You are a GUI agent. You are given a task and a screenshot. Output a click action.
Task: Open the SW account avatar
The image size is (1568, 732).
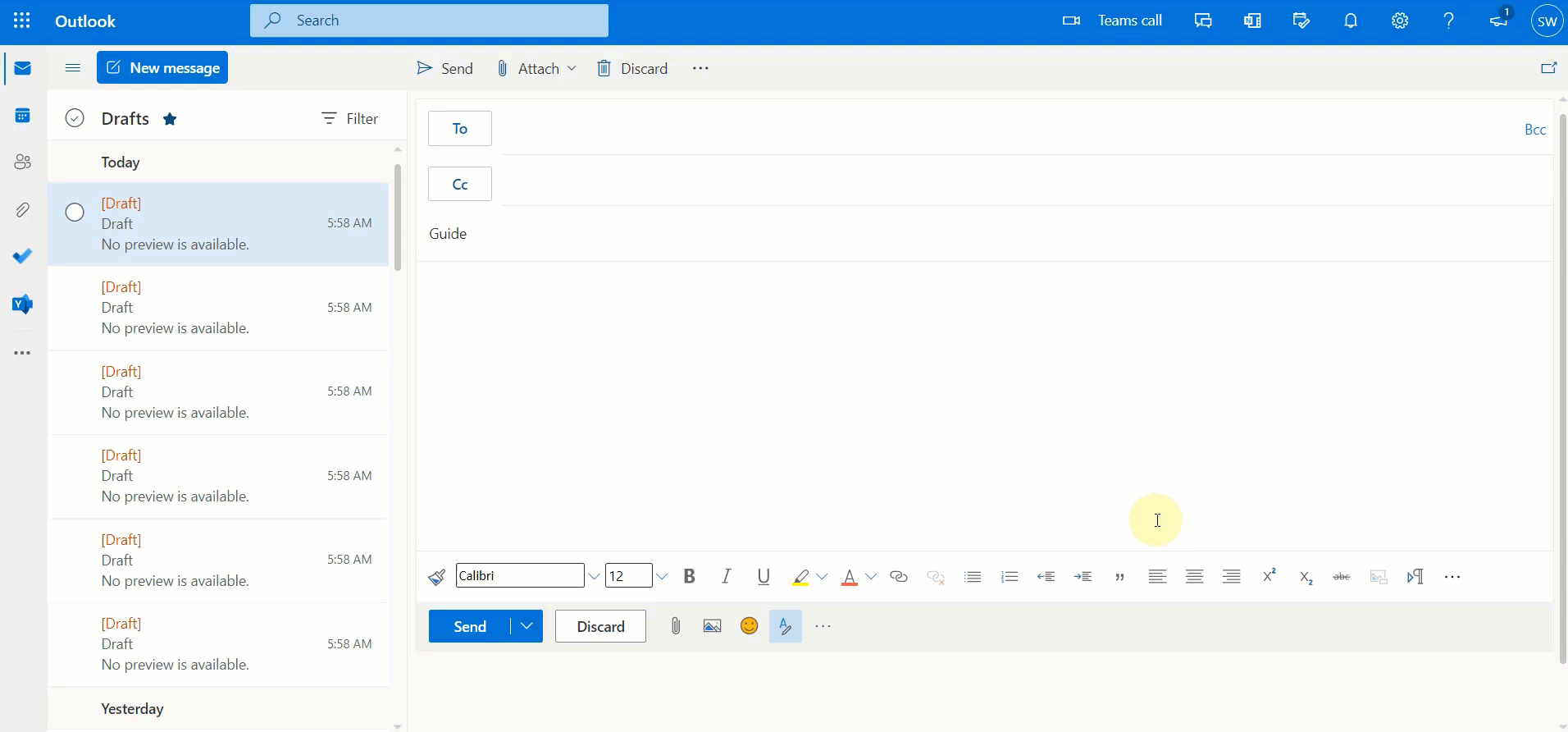[x=1547, y=21]
